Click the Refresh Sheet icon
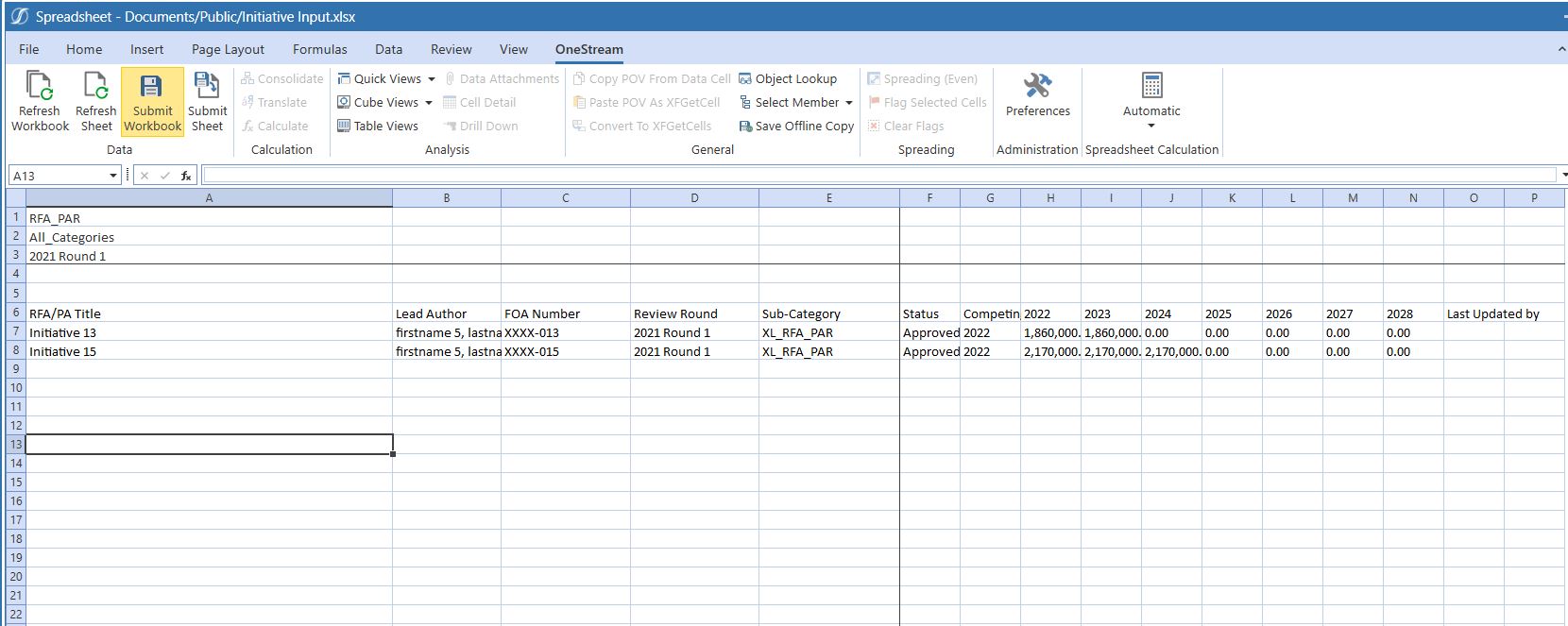This screenshot has height=626, width=1568. (x=95, y=87)
